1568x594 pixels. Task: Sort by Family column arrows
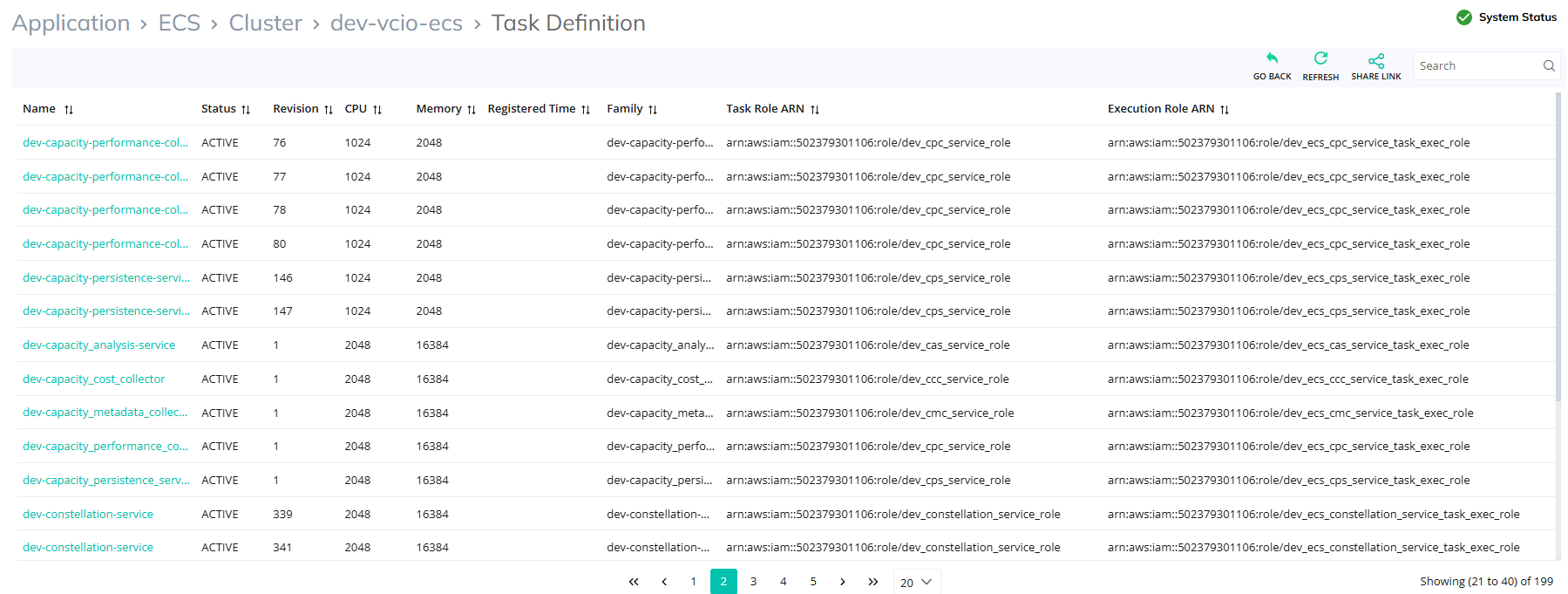653,110
